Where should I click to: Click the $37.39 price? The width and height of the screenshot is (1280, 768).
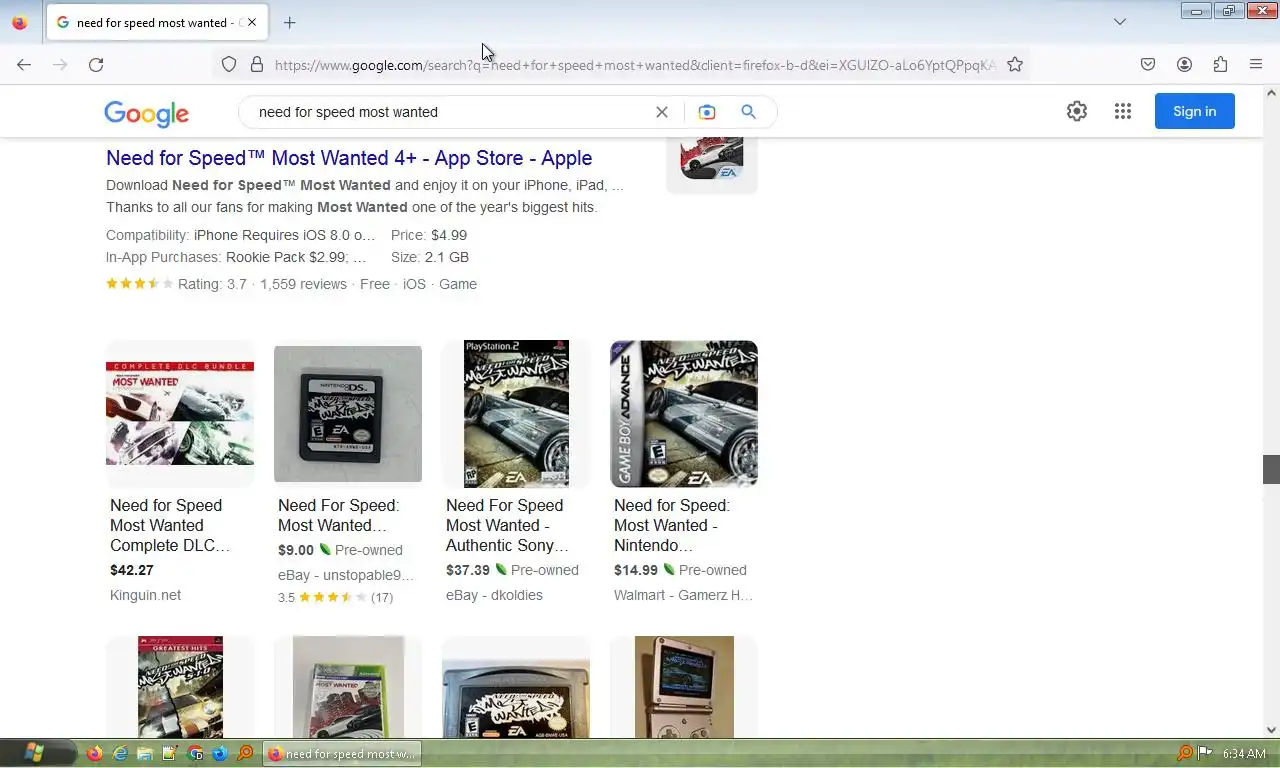tap(468, 570)
